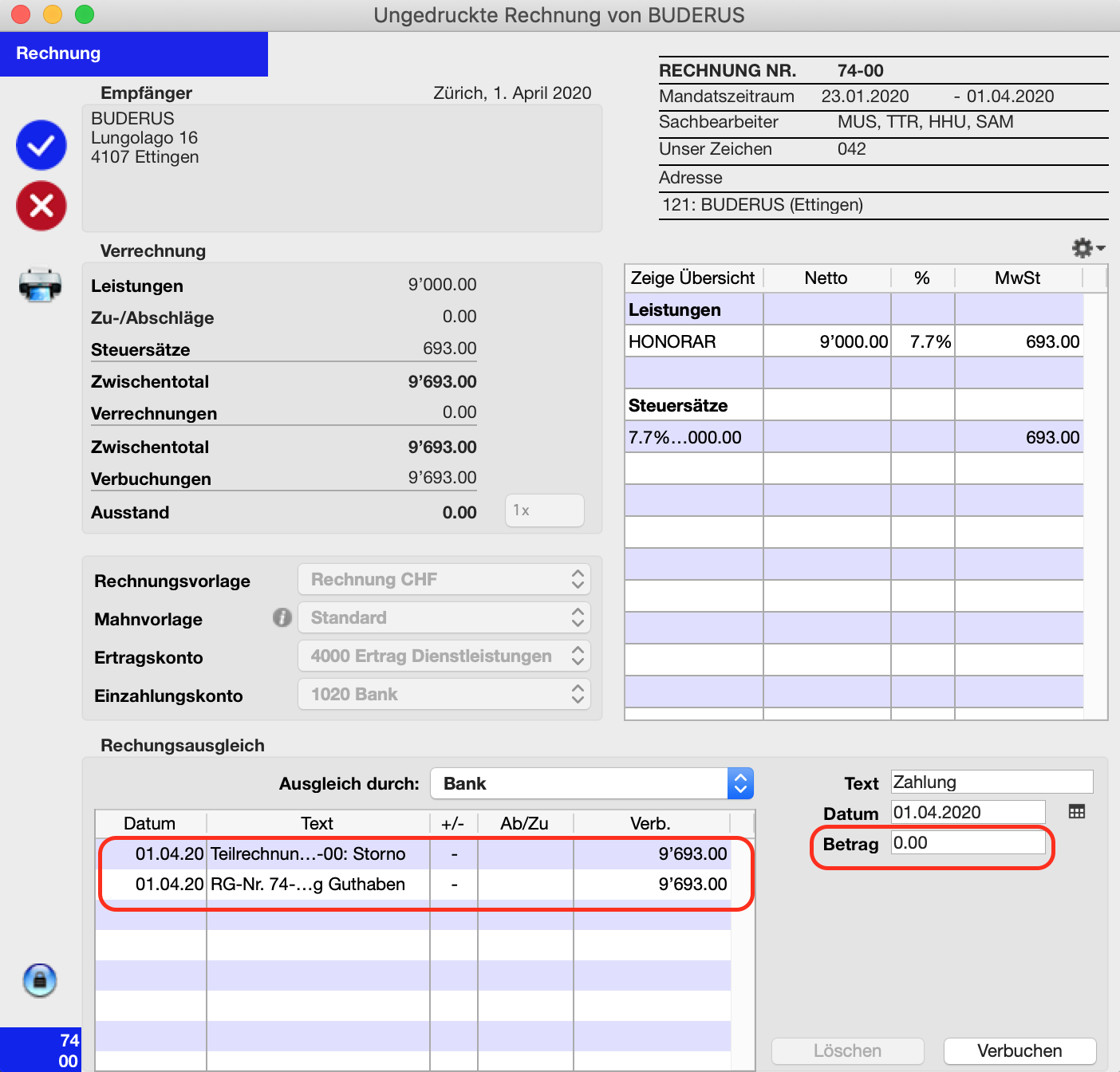The height and width of the screenshot is (1072, 1120).
Task: Click the Text column header in payments table
Action: click(x=317, y=823)
